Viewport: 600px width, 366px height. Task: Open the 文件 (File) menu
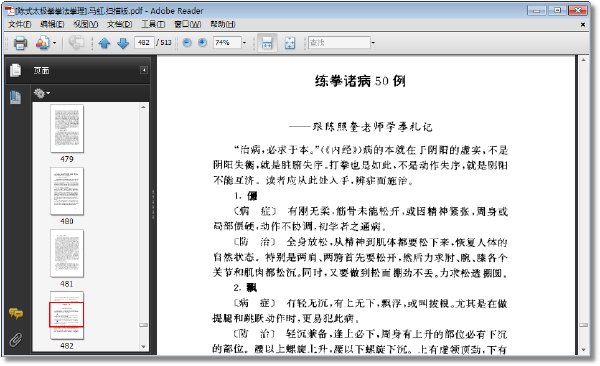[20, 24]
